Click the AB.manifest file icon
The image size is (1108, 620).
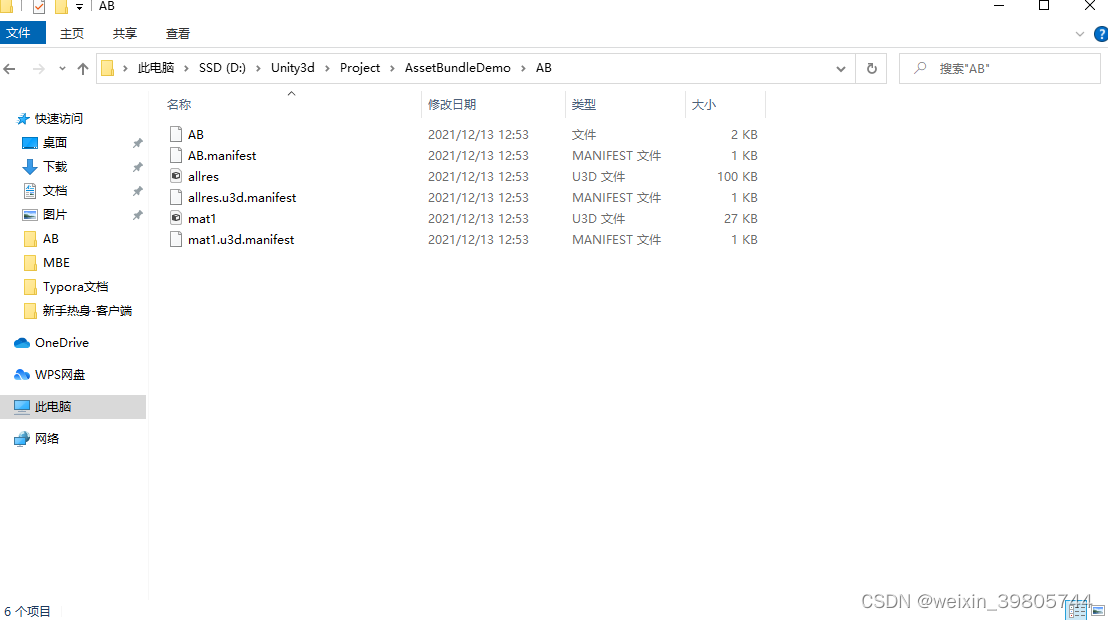pyautogui.click(x=176, y=155)
